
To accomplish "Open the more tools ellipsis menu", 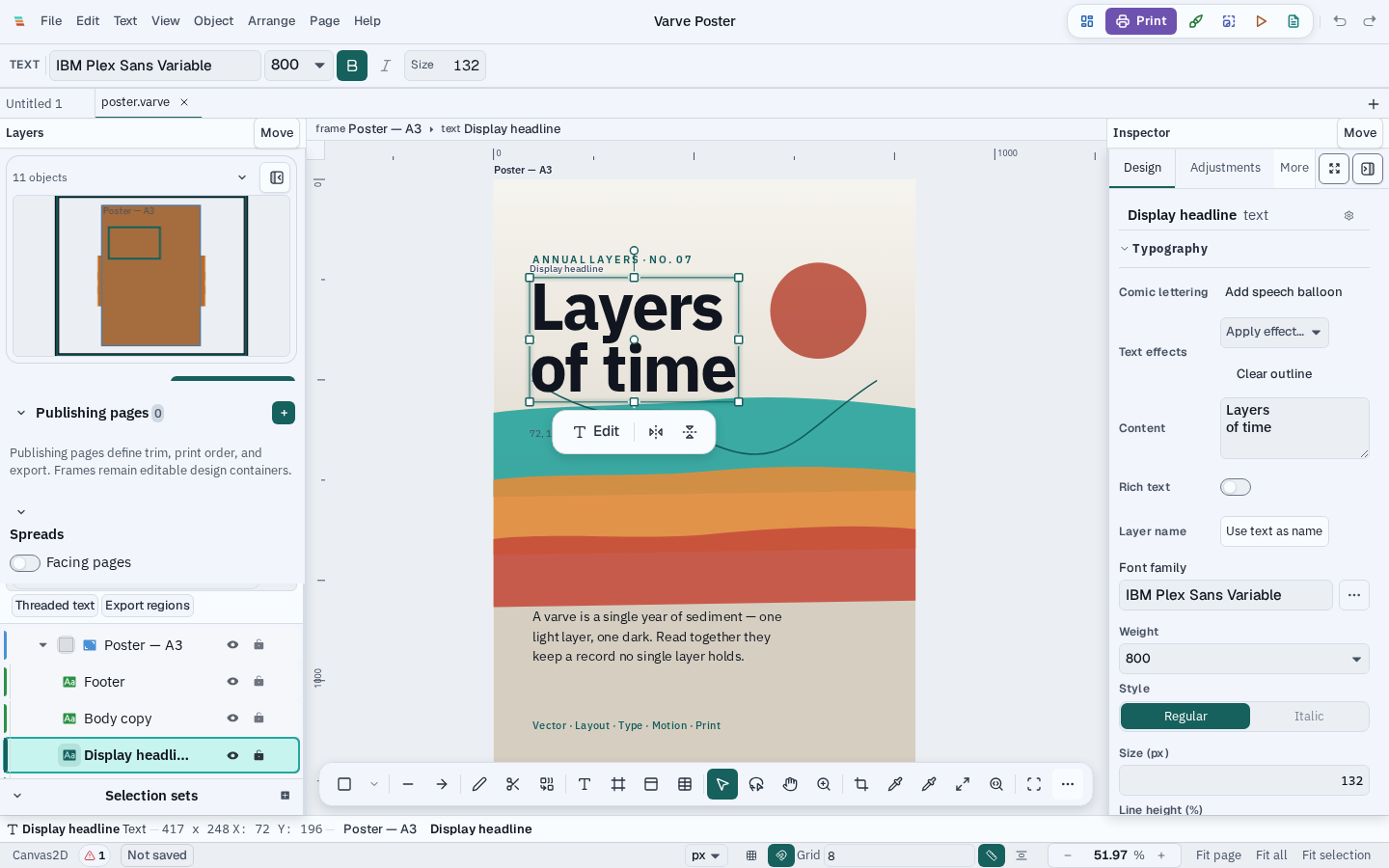I will 1068,784.
